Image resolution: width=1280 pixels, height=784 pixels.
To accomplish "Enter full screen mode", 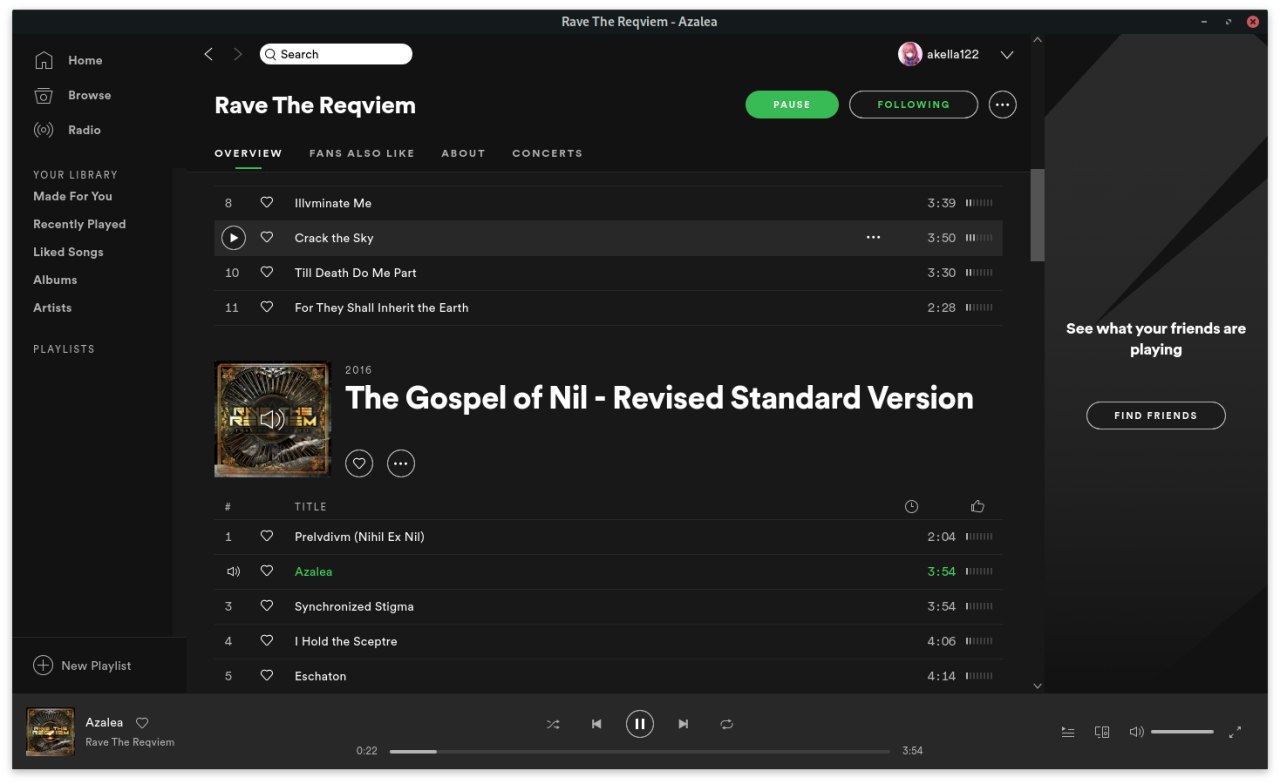I will coord(1235,732).
